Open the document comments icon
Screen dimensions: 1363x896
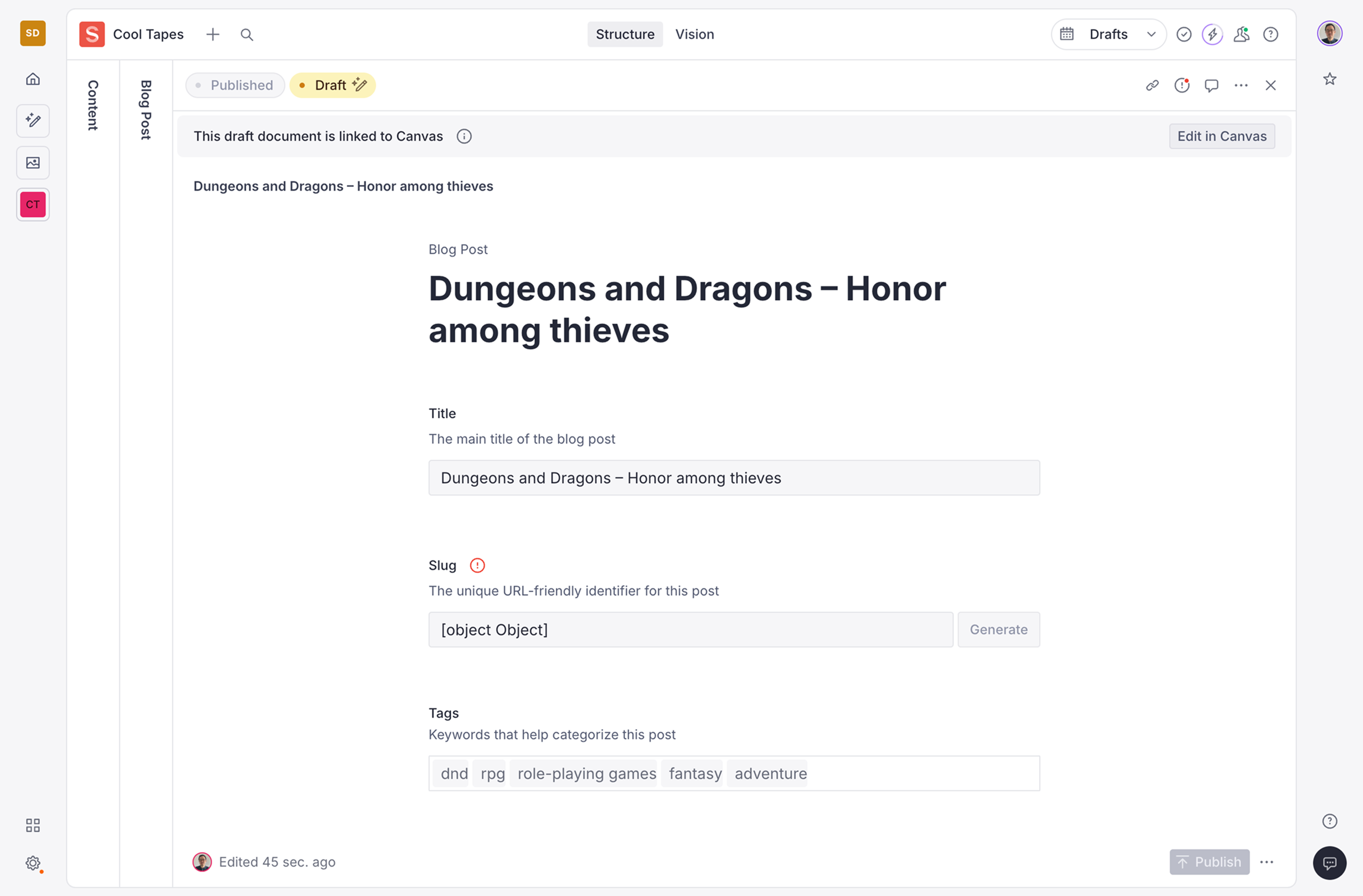[x=1211, y=85]
